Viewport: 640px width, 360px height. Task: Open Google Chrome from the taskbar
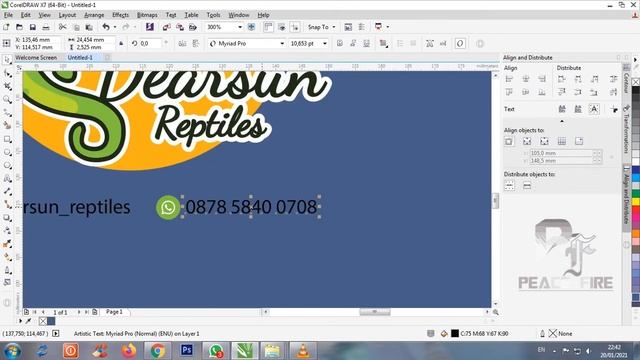point(158,351)
